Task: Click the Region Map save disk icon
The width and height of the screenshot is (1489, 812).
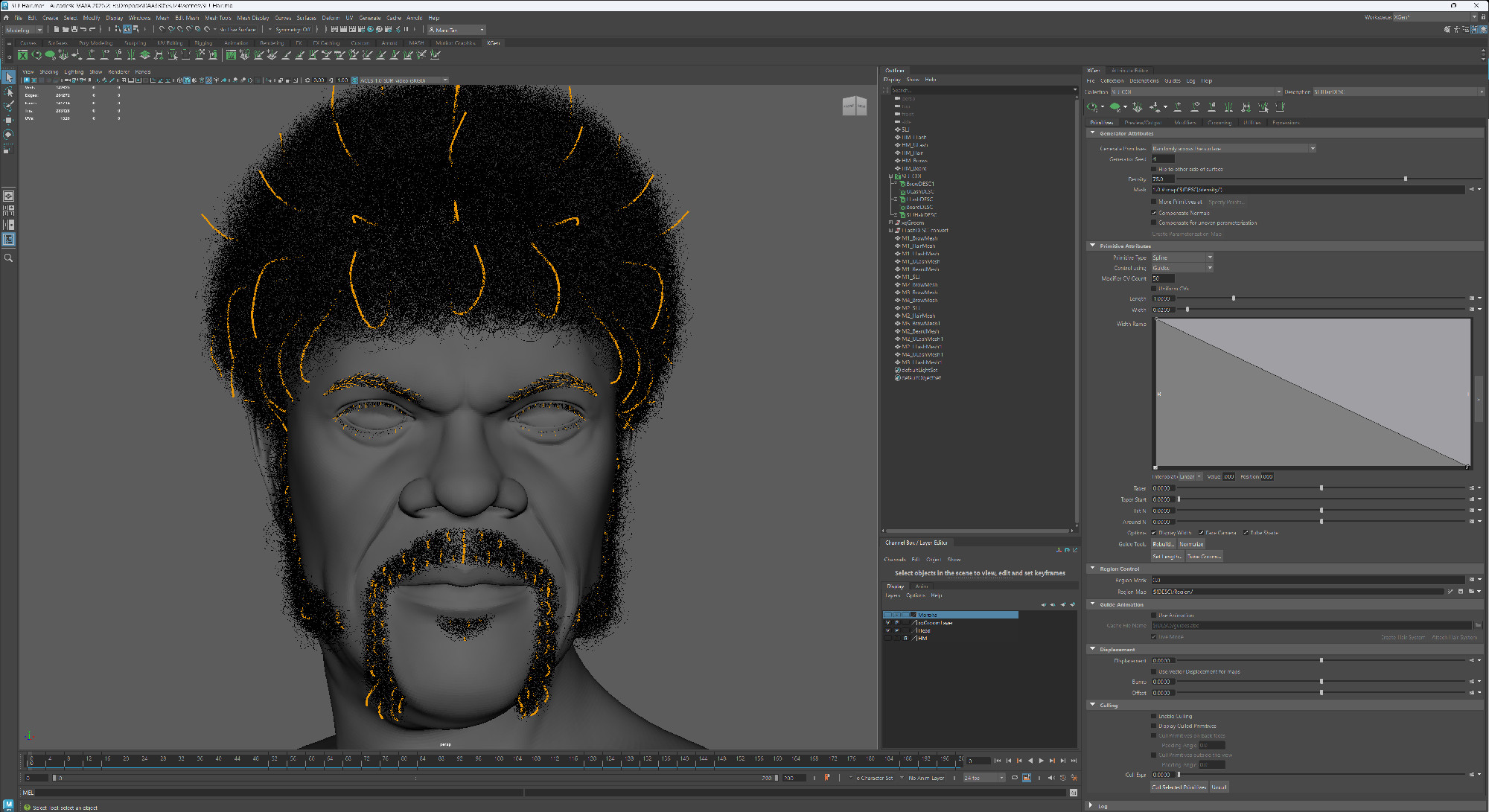Action: [x=1461, y=592]
